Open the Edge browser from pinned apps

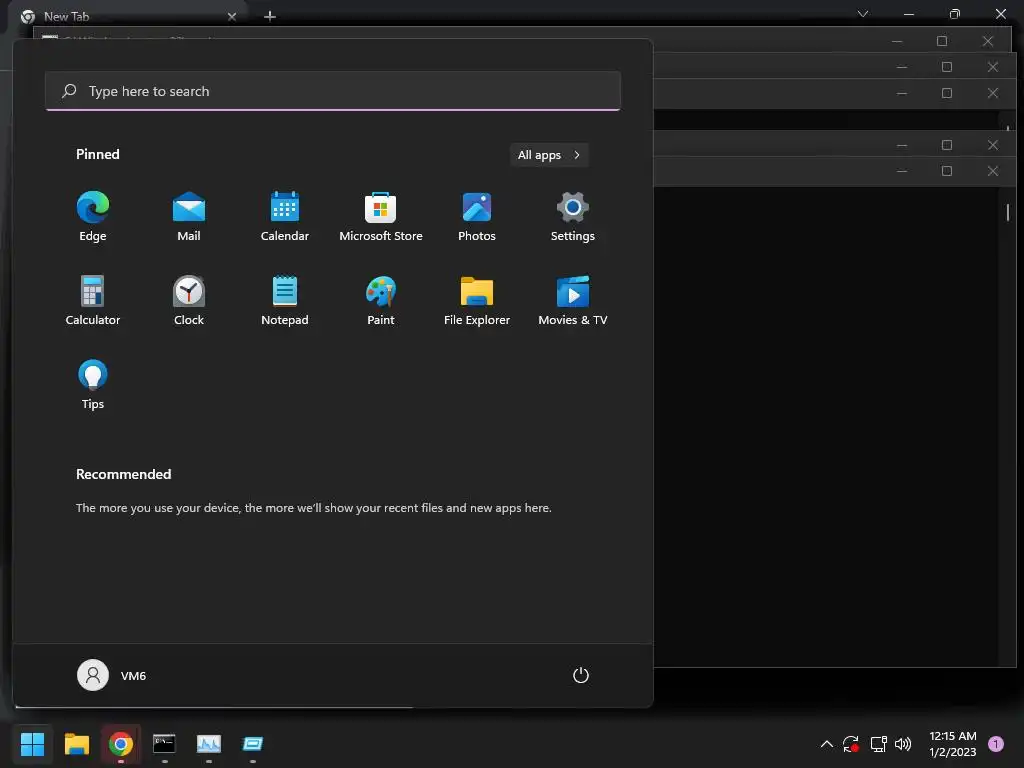pyautogui.click(x=93, y=216)
